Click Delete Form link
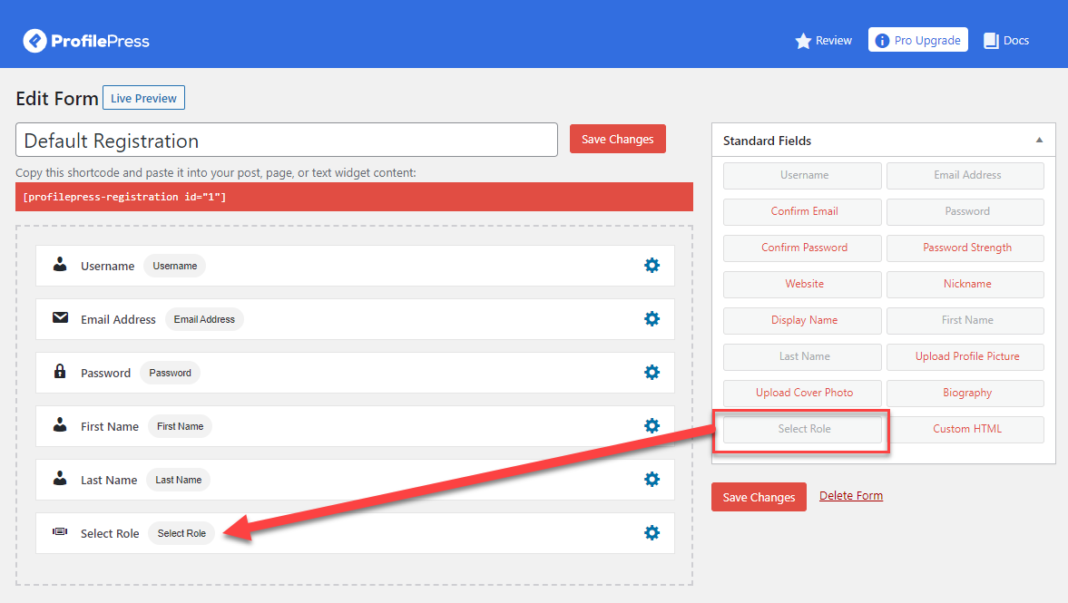This screenshot has height=603, width=1068. 850,495
